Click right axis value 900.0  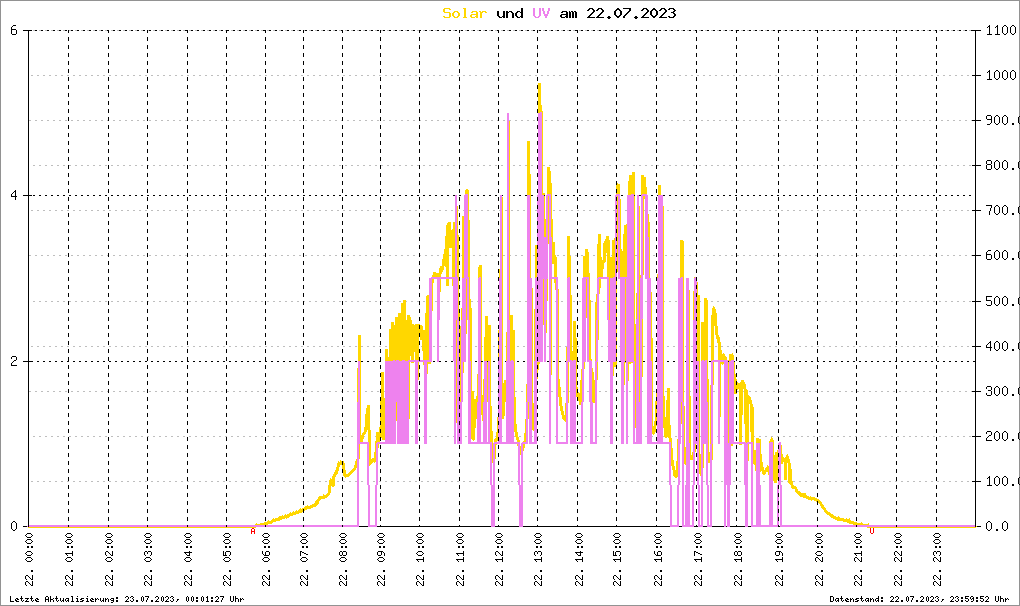click(1002, 120)
